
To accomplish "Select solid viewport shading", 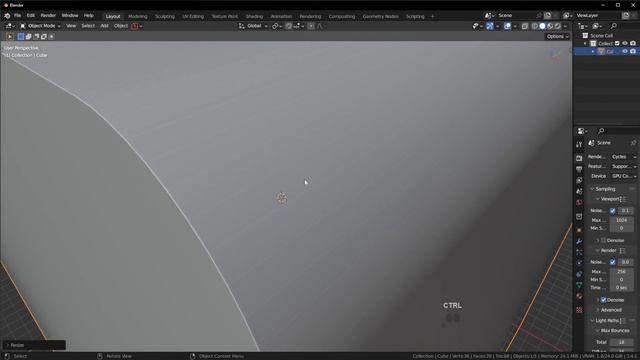I will click(x=542, y=26).
